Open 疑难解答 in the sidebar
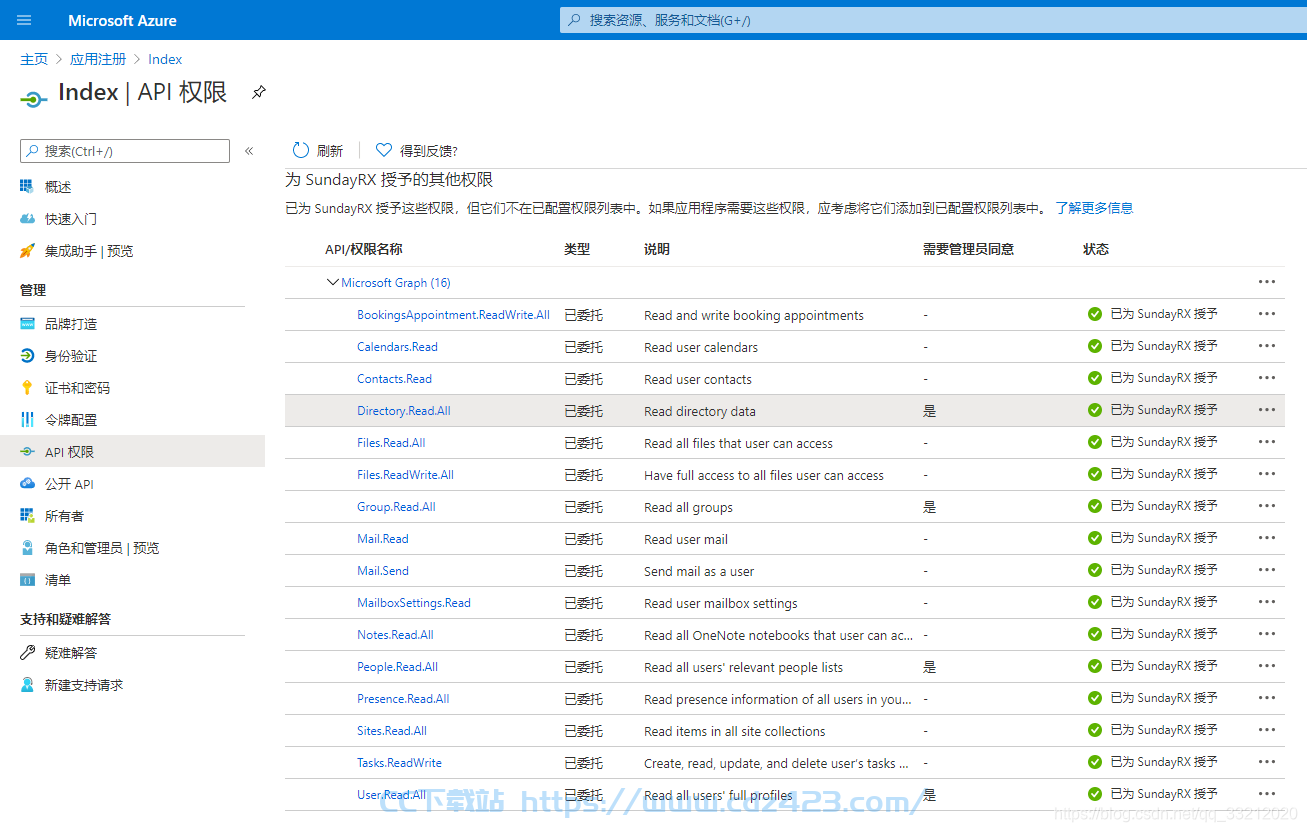The image size is (1307, 832). pyautogui.click(x=71, y=653)
